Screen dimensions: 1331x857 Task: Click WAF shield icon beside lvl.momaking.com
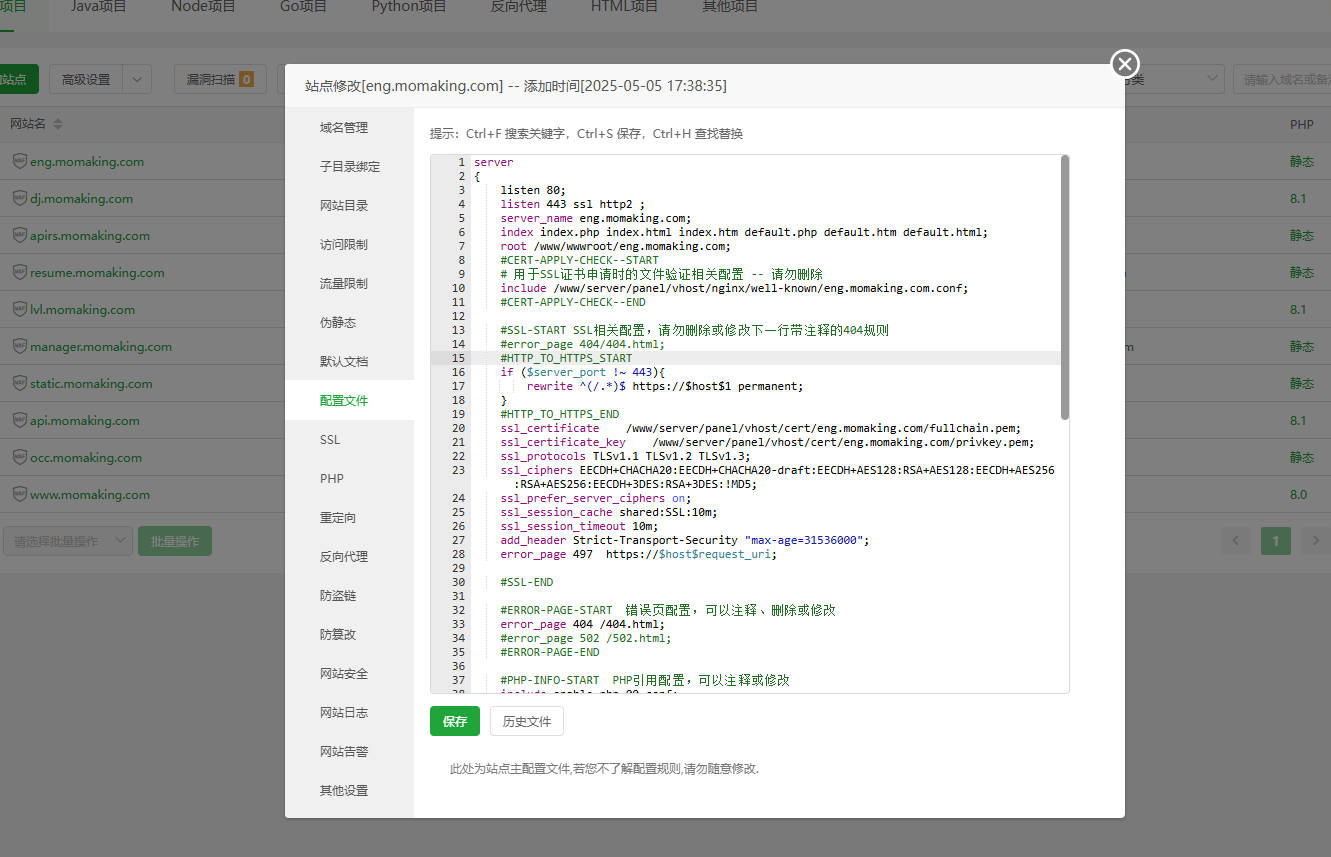click(x=19, y=309)
